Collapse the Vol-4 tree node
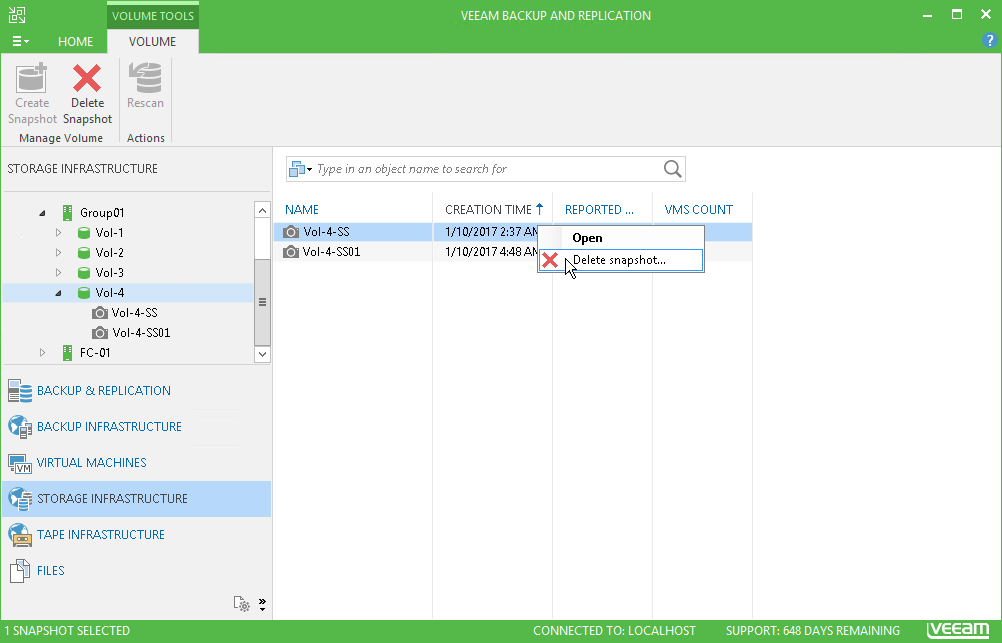Screen dimensions: 1002x643 [58, 293]
